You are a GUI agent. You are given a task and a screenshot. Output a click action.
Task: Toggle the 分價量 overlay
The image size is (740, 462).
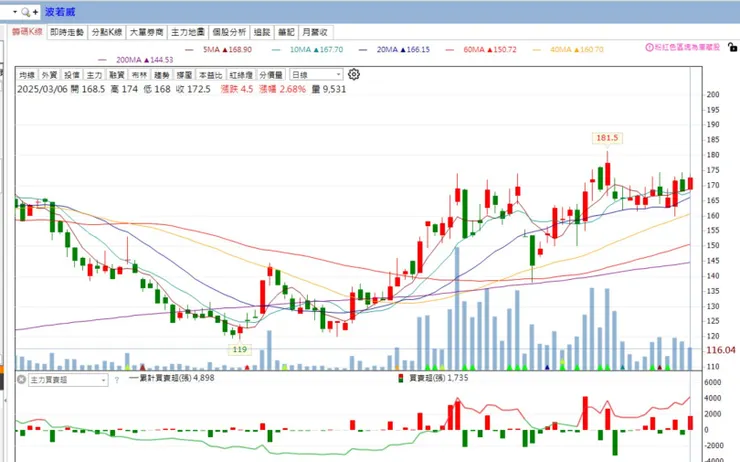point(271,75)
